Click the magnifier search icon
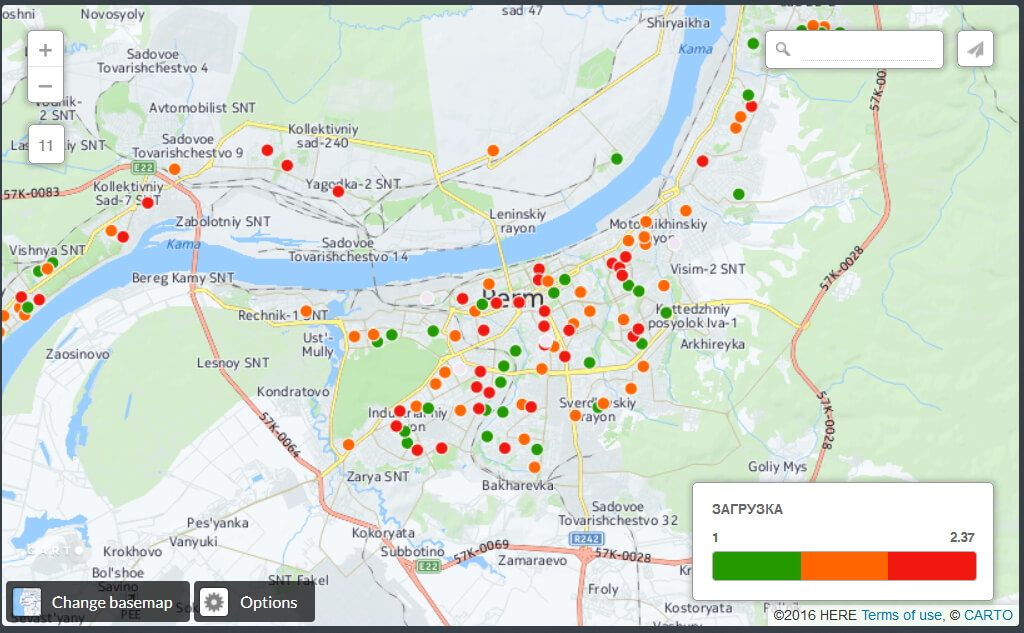 coord(783,49)
